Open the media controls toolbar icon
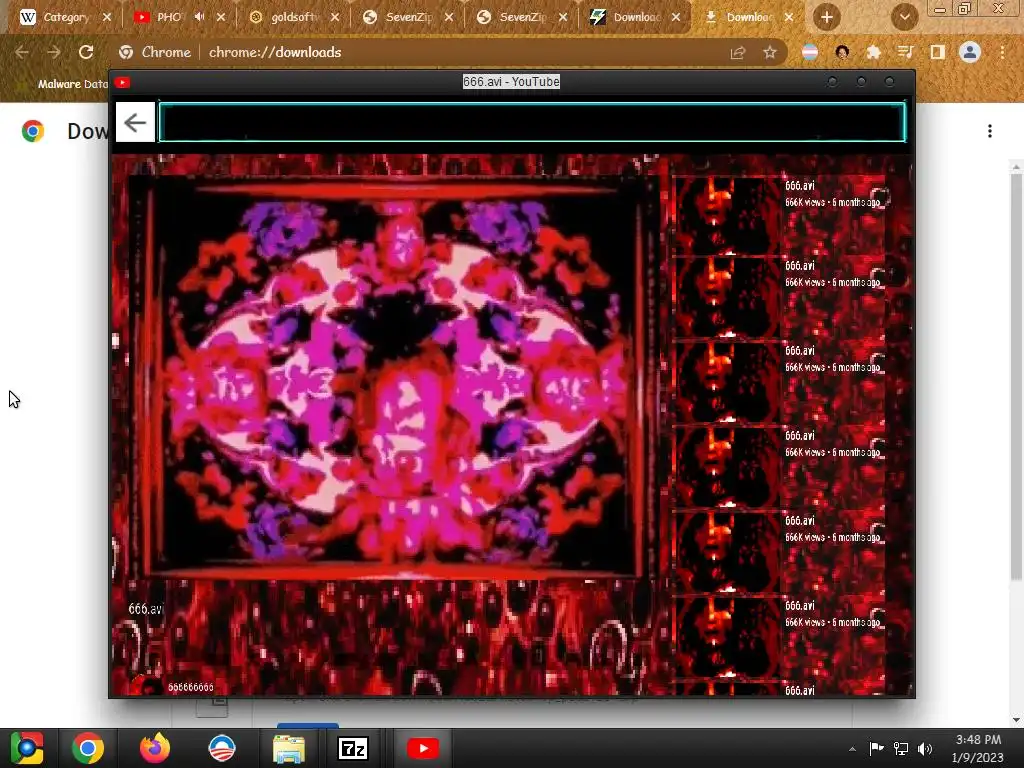The height and width of the screenshot is (768, 1024). [x=905, y=52]
